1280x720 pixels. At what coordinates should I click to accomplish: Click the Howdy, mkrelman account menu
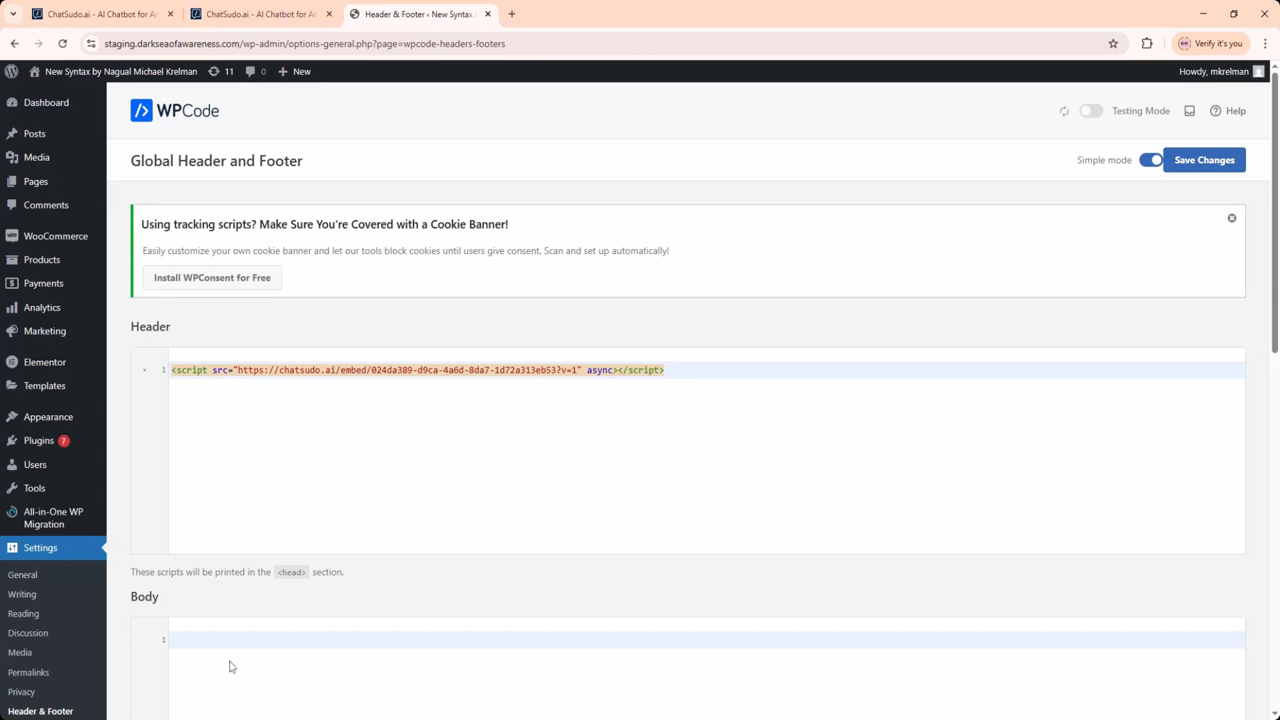pyautogui.click(x=1221, y=71)
